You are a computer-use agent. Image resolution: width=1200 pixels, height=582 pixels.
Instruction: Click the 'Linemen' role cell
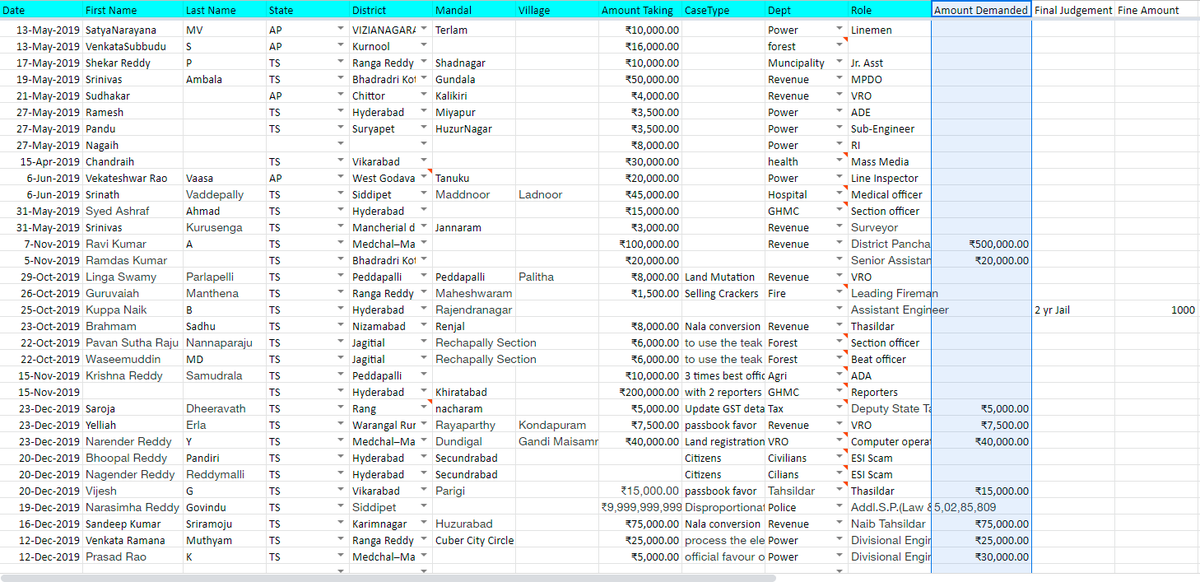tap(889, 30)
